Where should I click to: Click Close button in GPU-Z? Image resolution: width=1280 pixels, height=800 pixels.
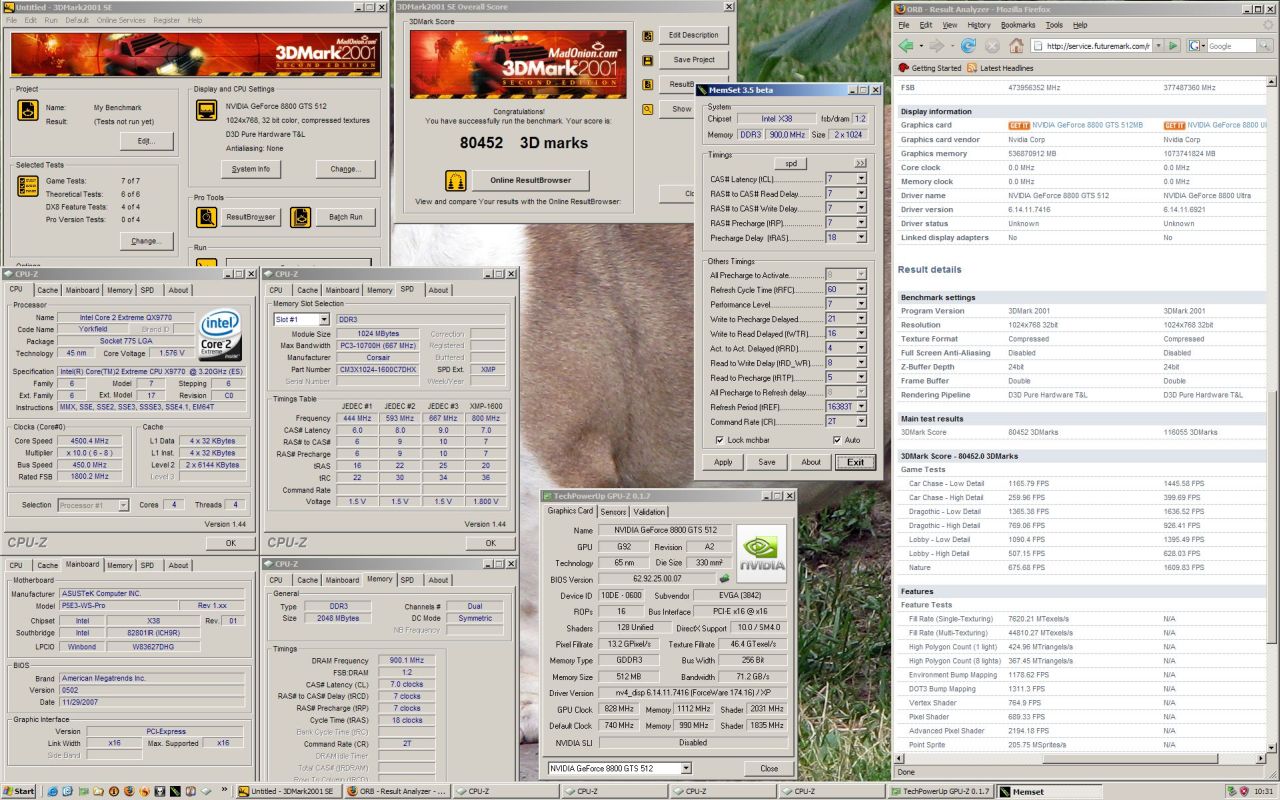(x=769, y=768)
